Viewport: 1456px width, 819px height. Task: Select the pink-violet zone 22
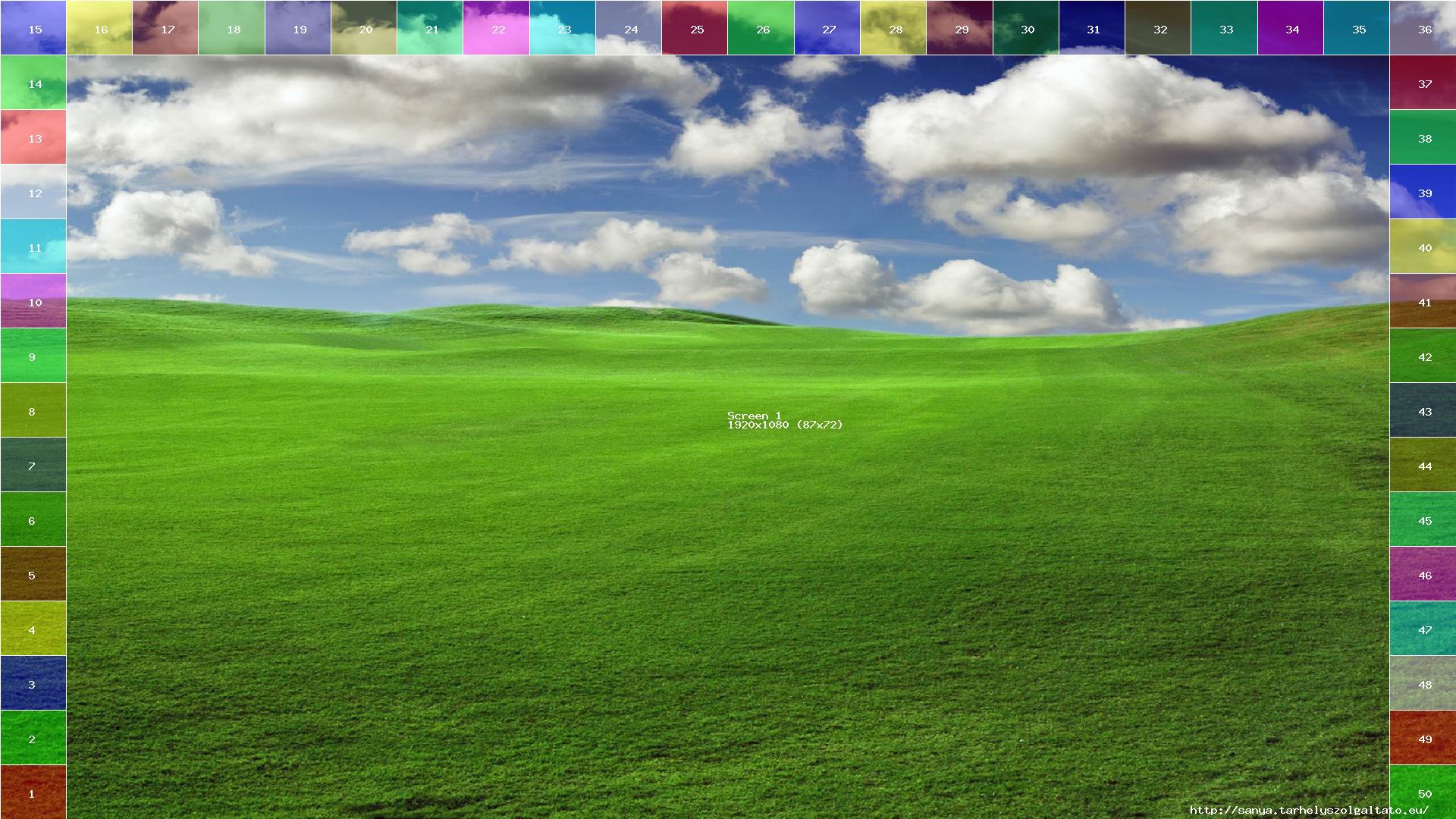click(x=496, y=27)
